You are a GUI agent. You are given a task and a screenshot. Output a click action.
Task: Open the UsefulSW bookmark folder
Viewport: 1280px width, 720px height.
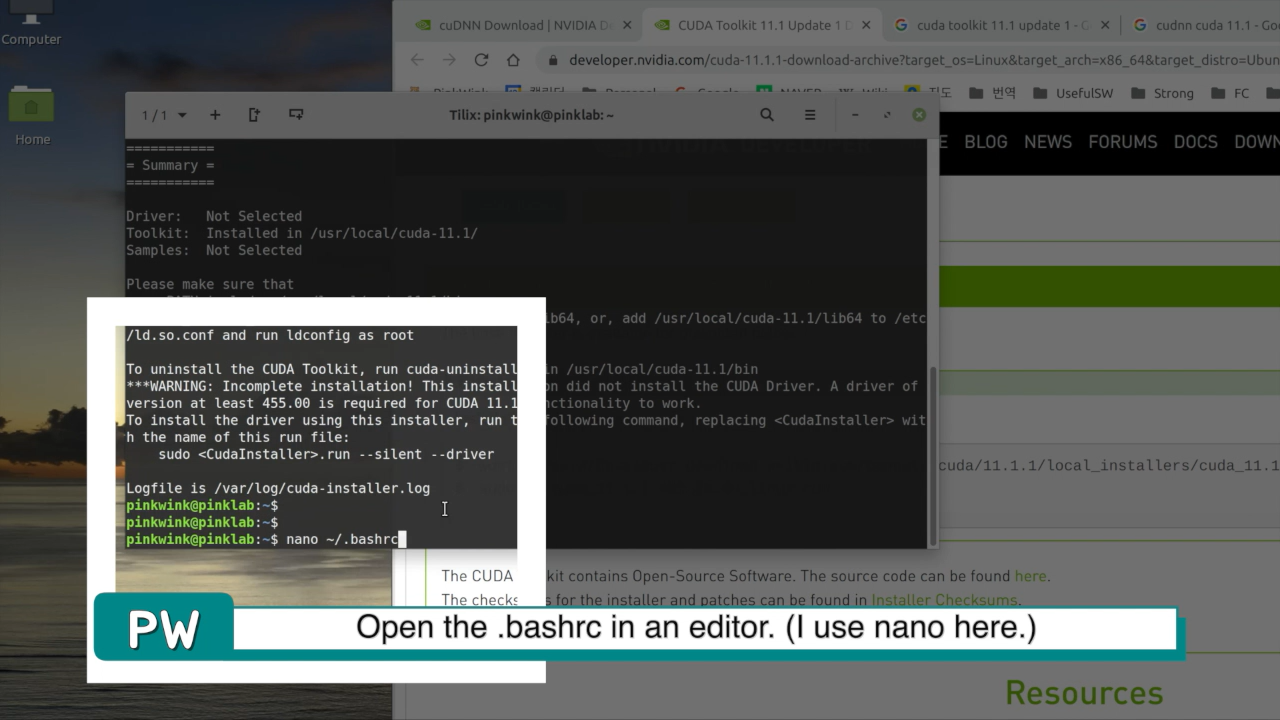pyautogui.click(x=1075, y=93)
